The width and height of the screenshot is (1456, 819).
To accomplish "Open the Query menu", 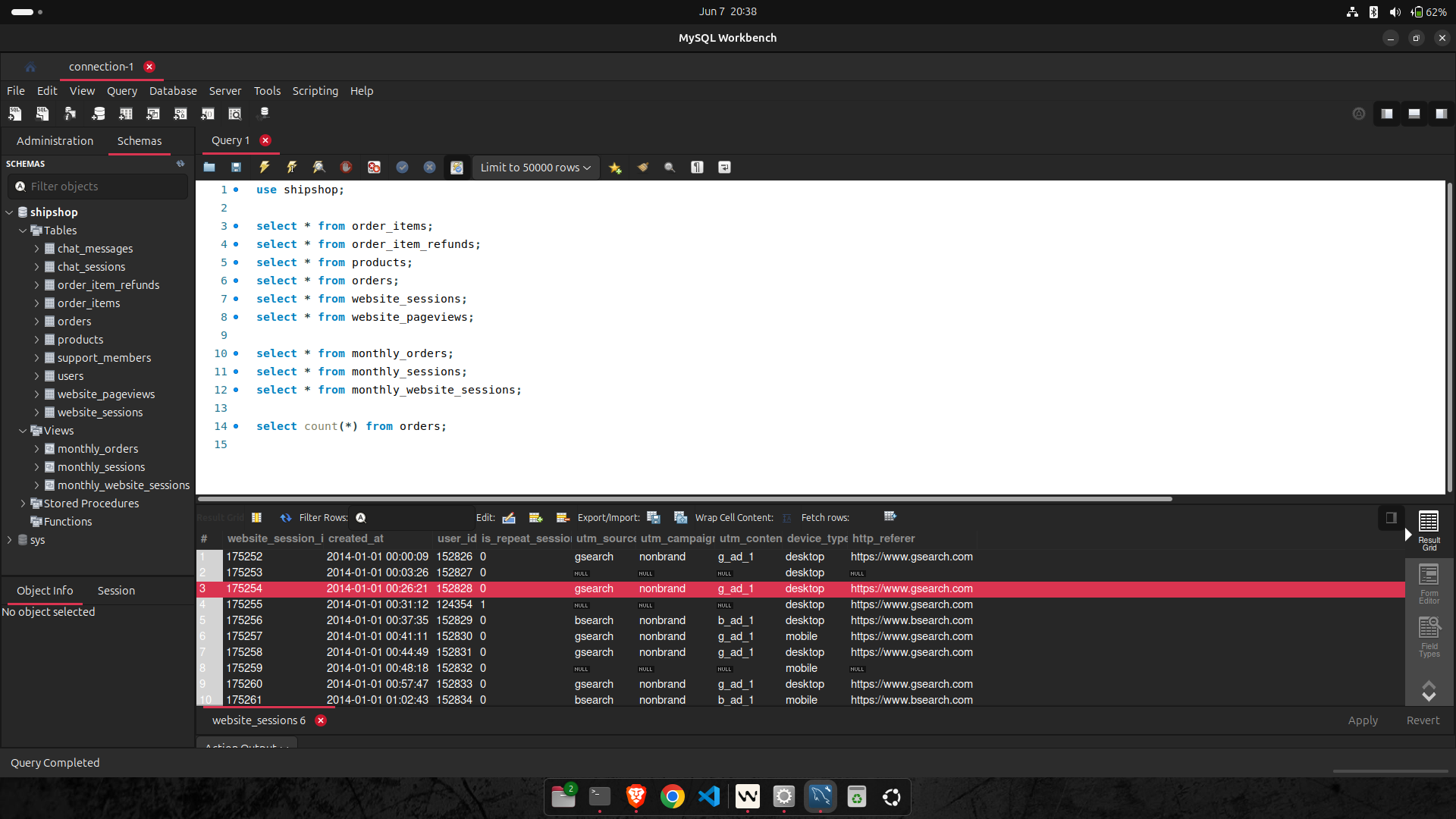I will (121, 91).
